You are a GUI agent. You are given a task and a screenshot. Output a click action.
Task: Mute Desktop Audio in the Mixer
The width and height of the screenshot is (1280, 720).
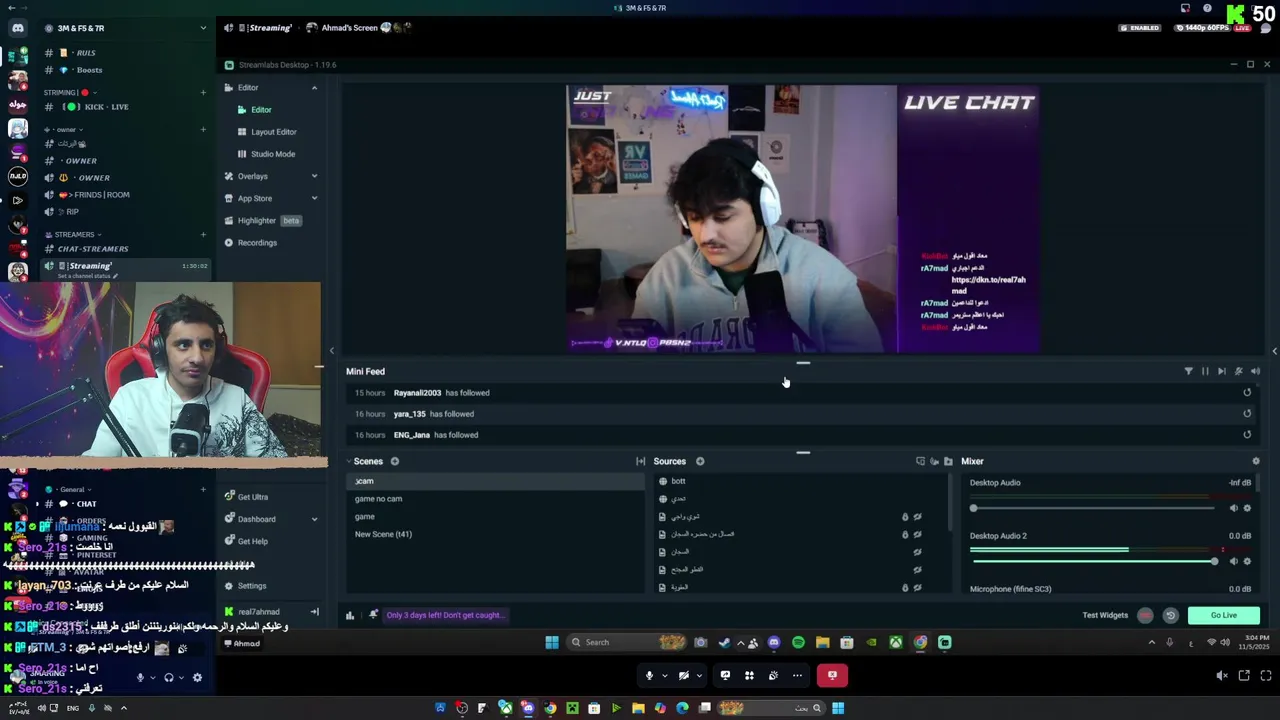click(x=1233, y=508)
